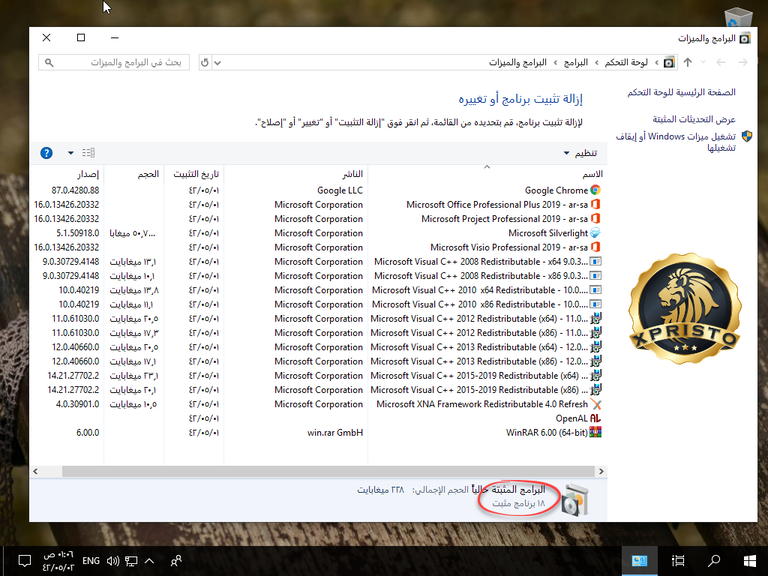The width and height of the screenshot is (768, 576).
Task: Click the Visual C++ 2015-2019 (x64) icon
Action: pyautogui.click(x=596, y=375)
